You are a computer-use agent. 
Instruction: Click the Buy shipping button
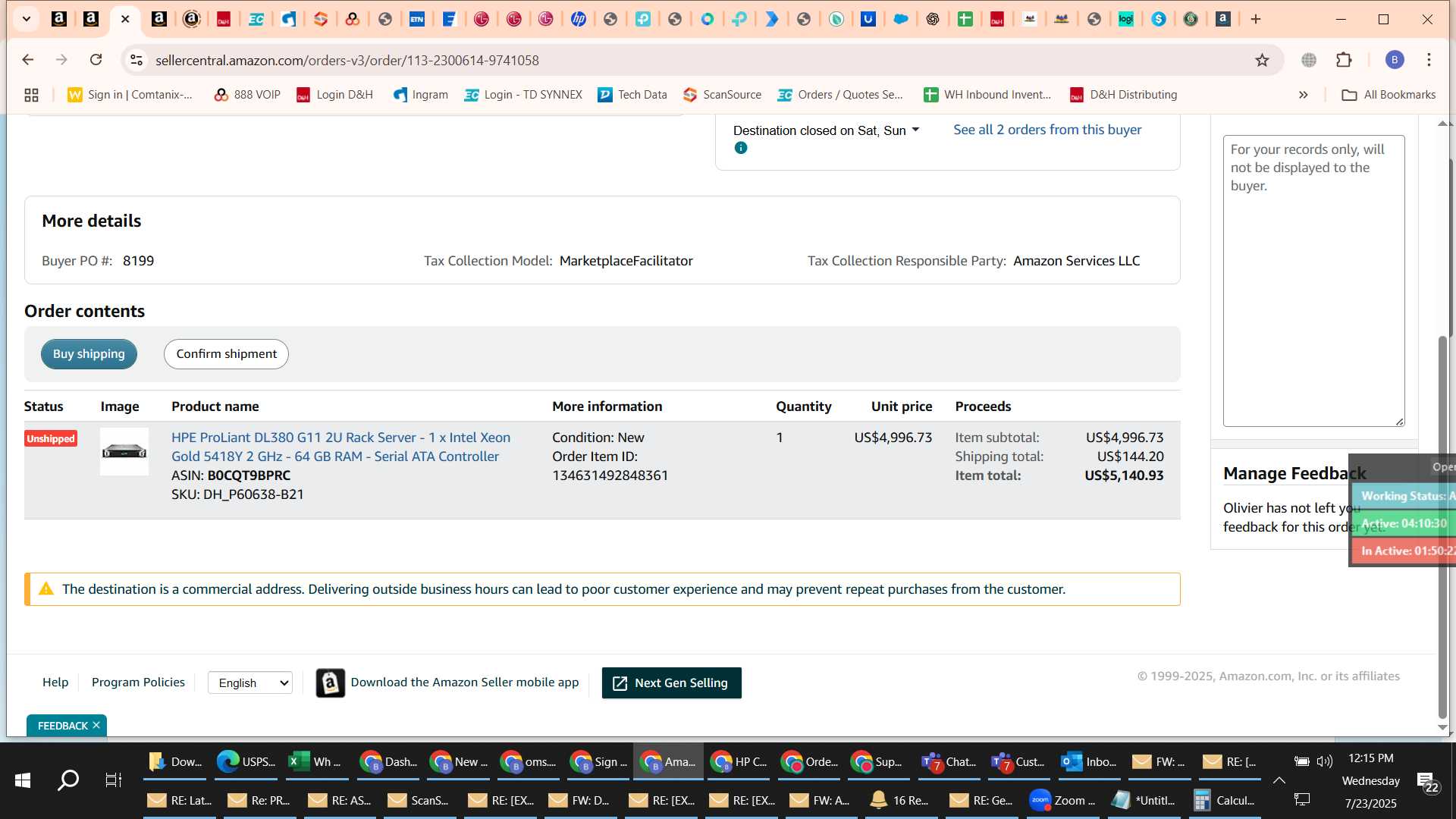point(89,354)
